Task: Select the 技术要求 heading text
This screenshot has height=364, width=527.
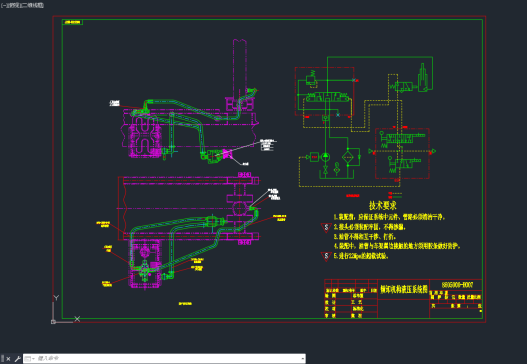Action: (382, 205)
